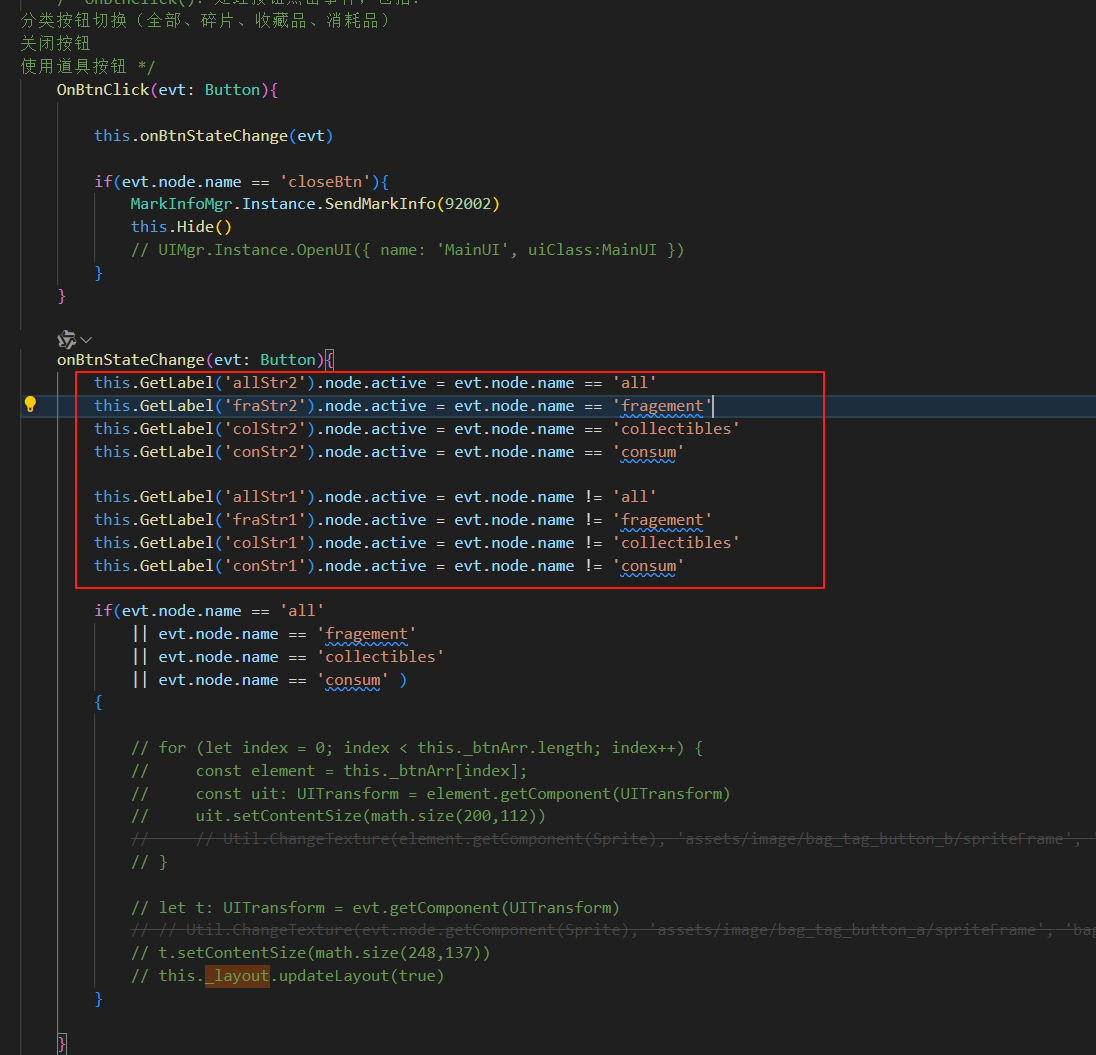Click the onBtnStateChange method definition name
1096x1055 pixels.
click(131, 360)
